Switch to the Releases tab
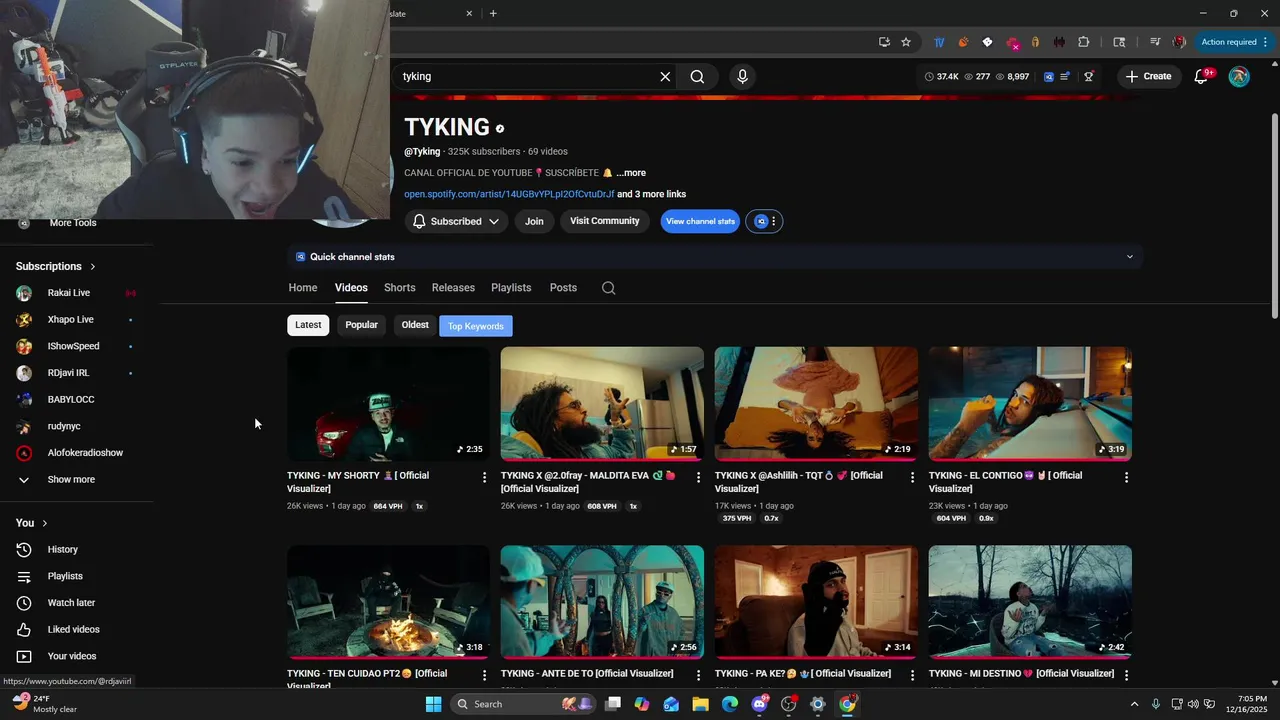The height and width of the screenshot is (720, 1280). coord(453,288)
